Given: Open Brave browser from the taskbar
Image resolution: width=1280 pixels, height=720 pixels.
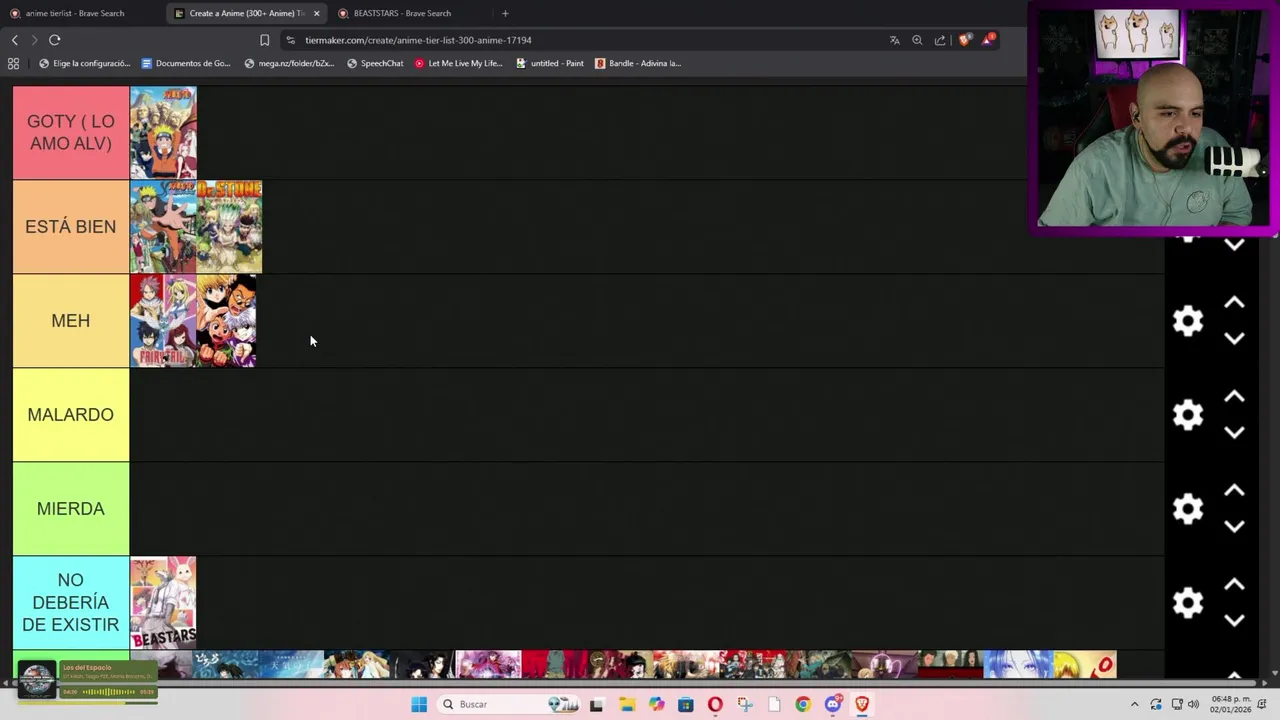Looking at the screenshot, I should click(862, 704).
